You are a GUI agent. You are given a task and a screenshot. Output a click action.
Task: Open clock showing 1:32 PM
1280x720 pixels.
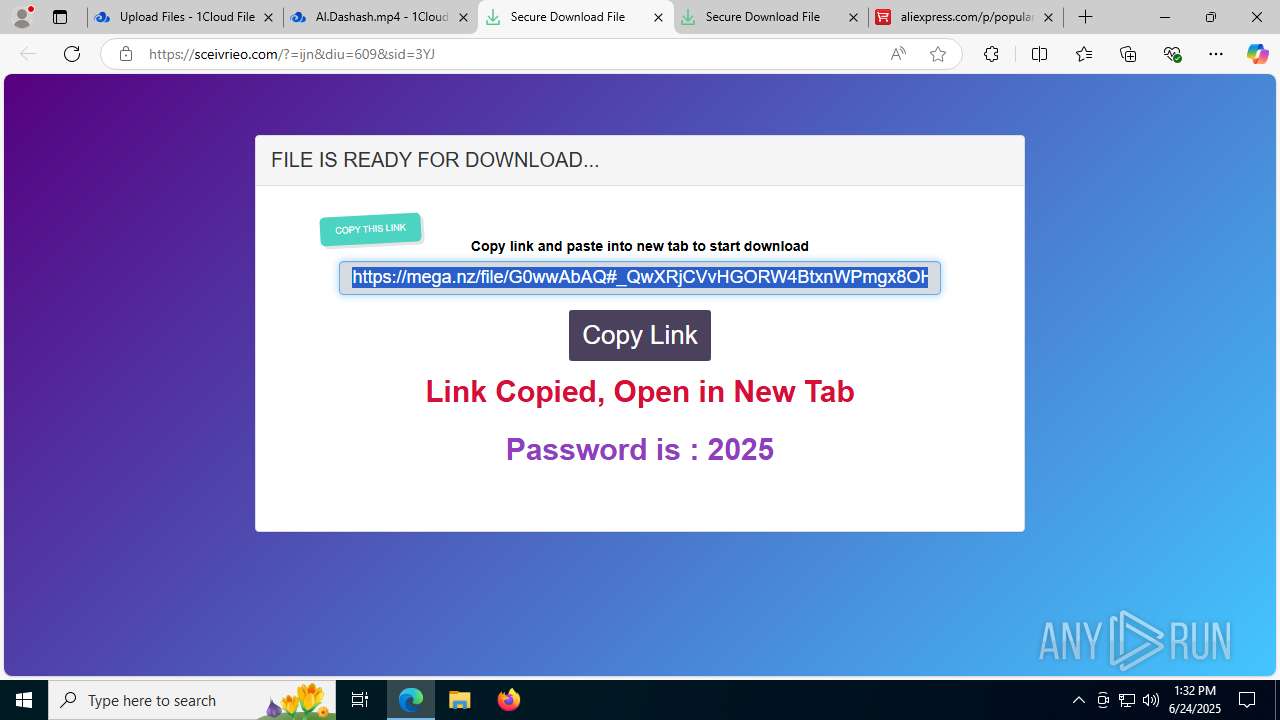coord(1196,700)
